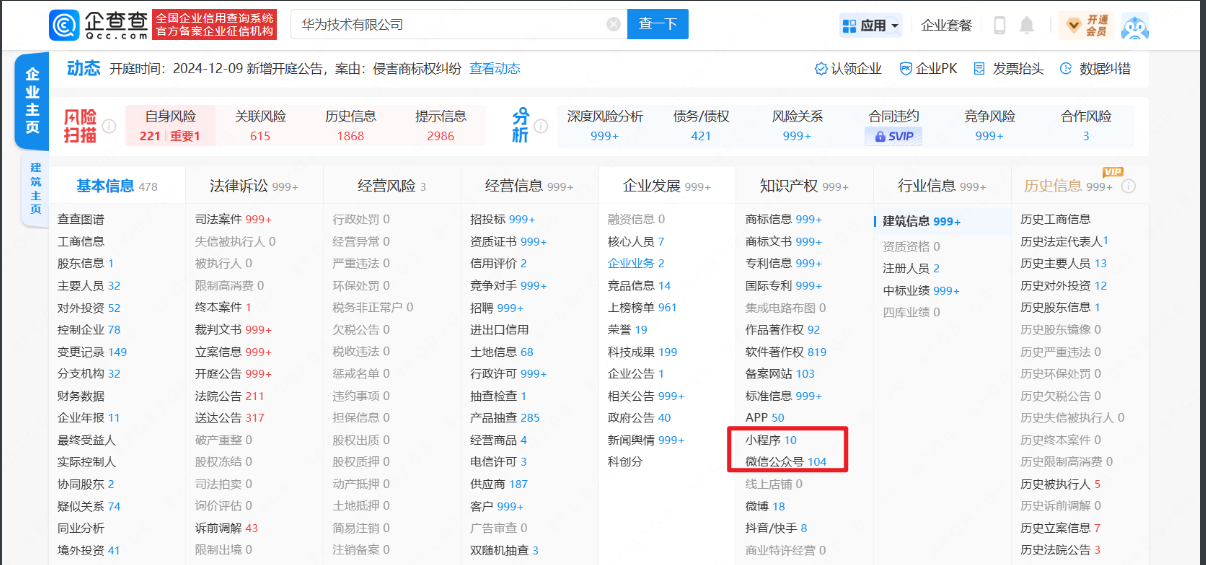Open 变更记录 149 link

coord(92,352)
